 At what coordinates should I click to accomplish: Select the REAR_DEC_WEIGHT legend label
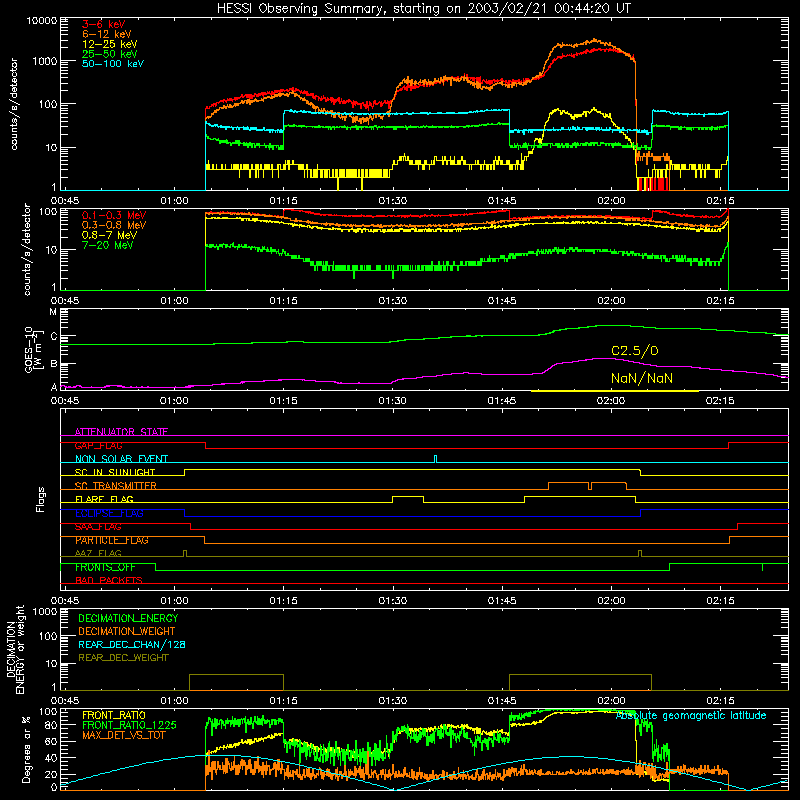pos(123,658)
